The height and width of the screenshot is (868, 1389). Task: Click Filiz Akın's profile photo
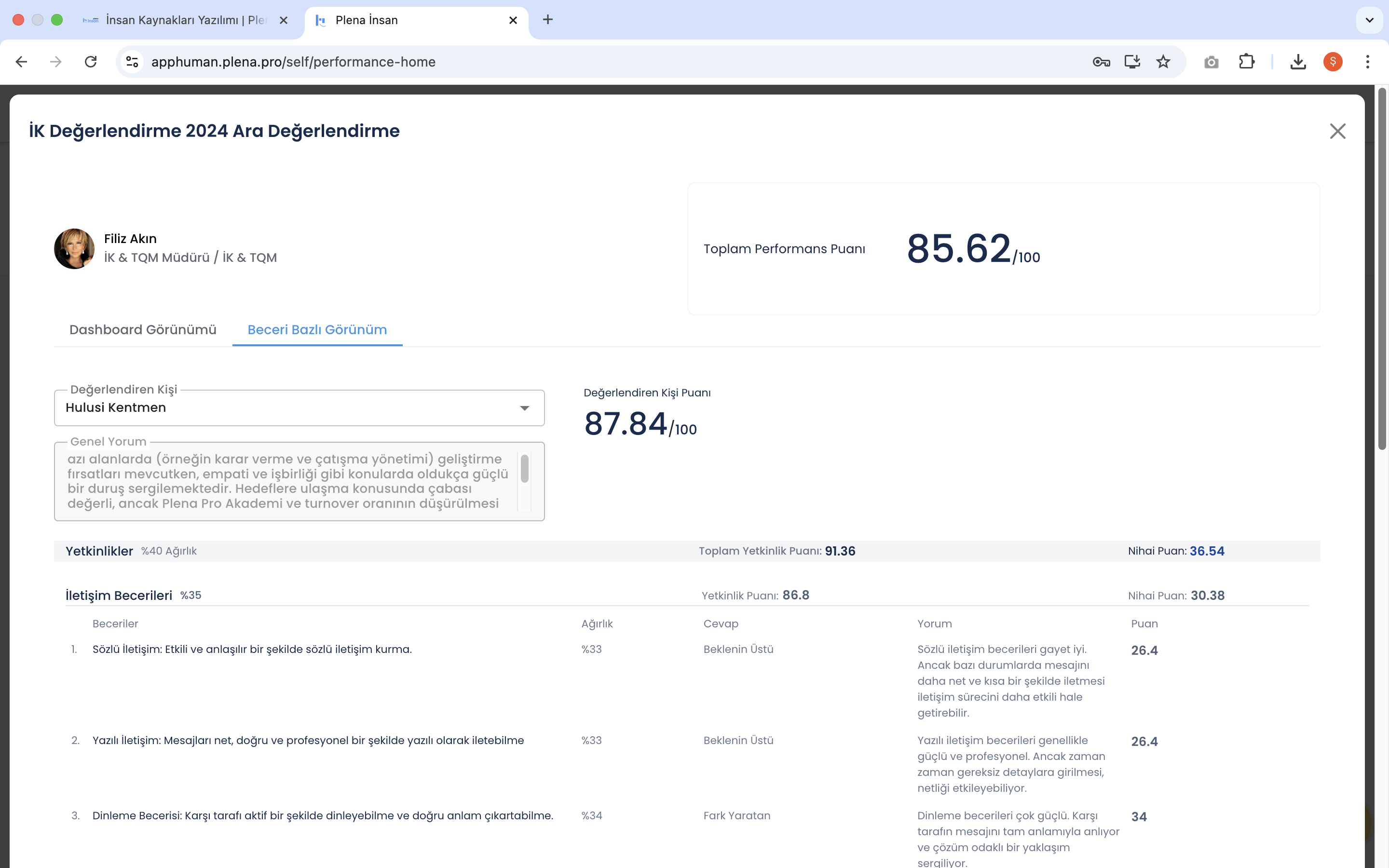(x=74, y=248)
